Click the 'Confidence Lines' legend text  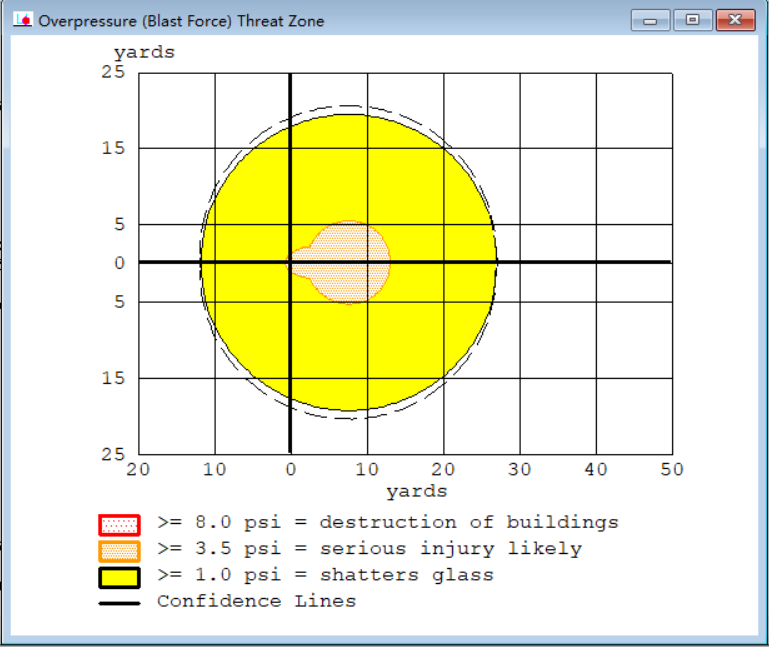point(256,601)
